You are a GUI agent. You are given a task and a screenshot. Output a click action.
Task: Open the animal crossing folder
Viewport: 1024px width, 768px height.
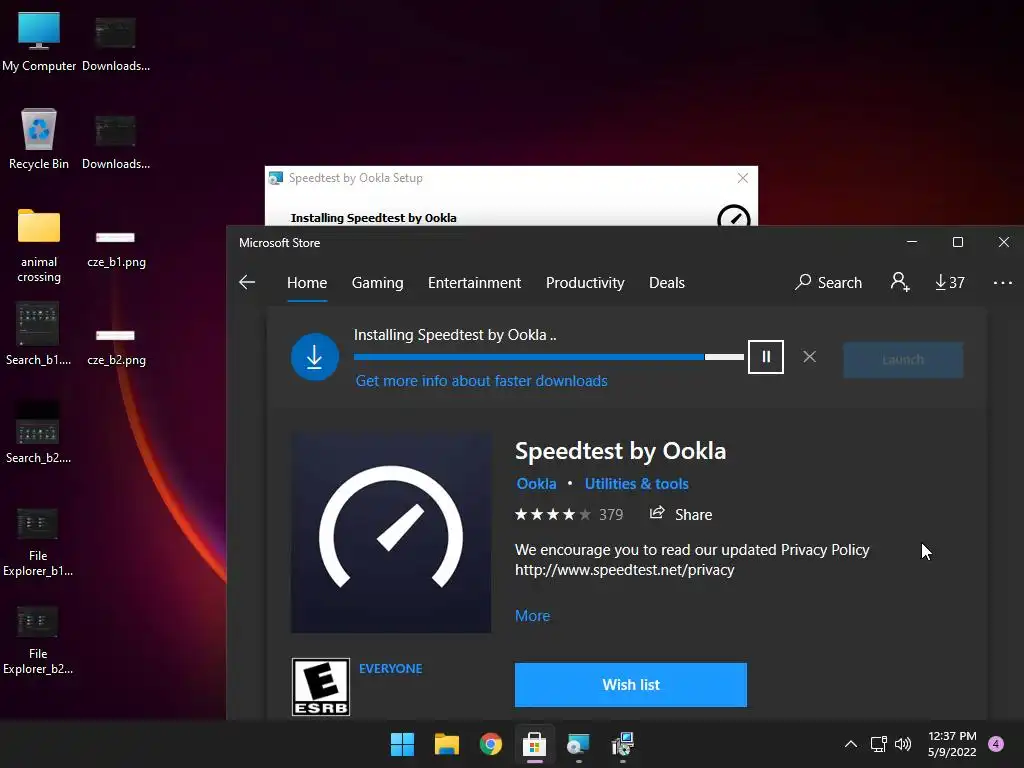[x=39, y=246]
